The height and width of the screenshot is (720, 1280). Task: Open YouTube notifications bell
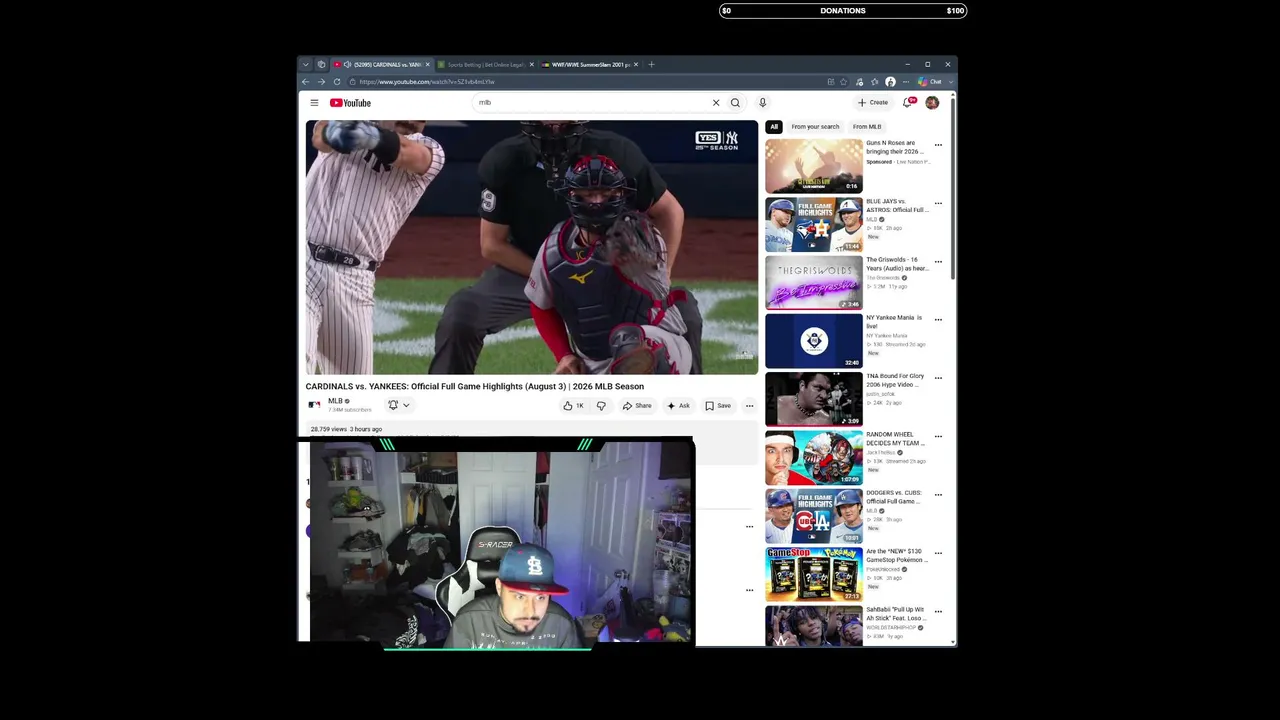pos(908,102)
